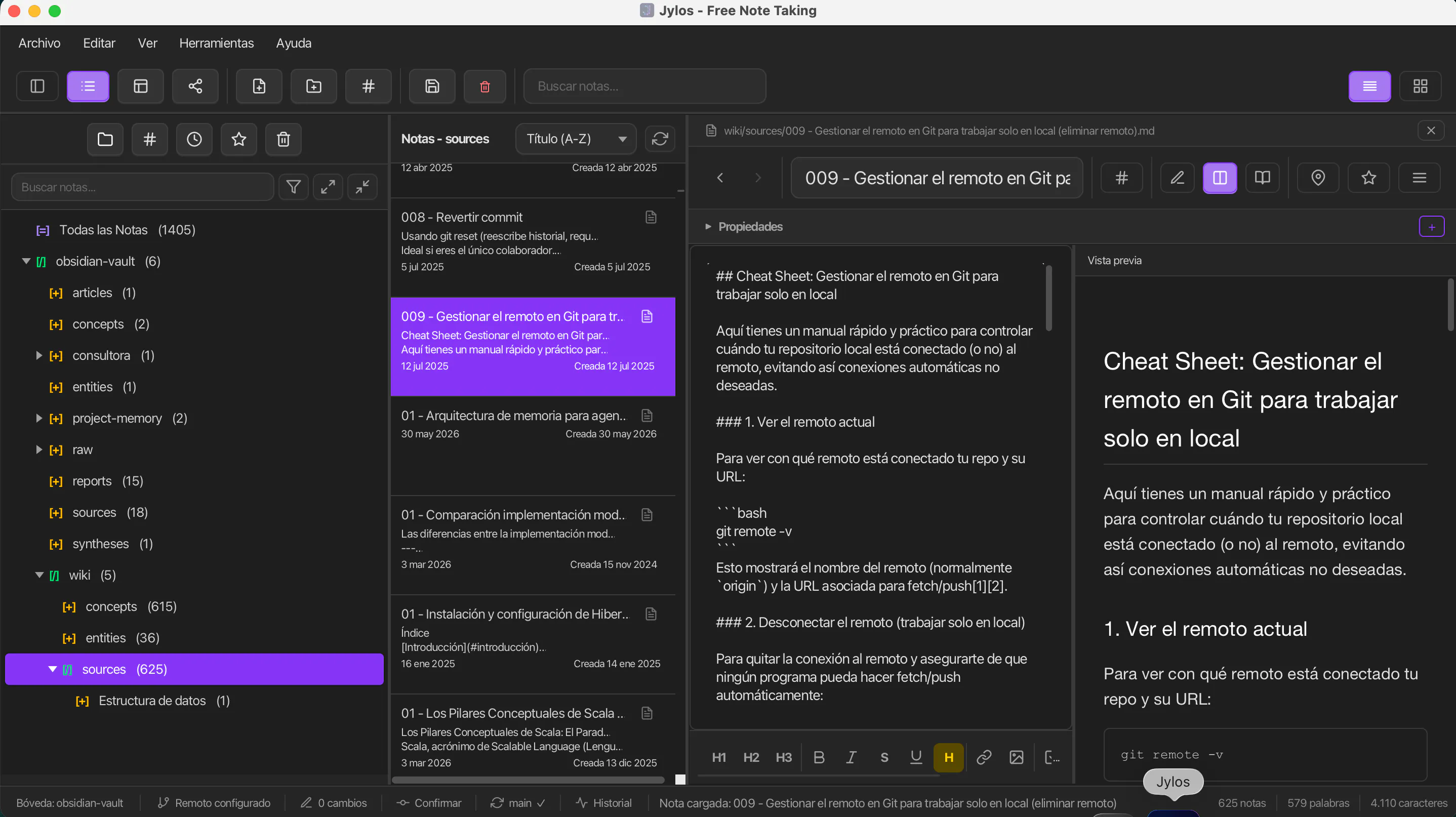Expand all folders with outward arrows icon
Image resolution: width=1456 pixels, height=817 pixels.
328,187
